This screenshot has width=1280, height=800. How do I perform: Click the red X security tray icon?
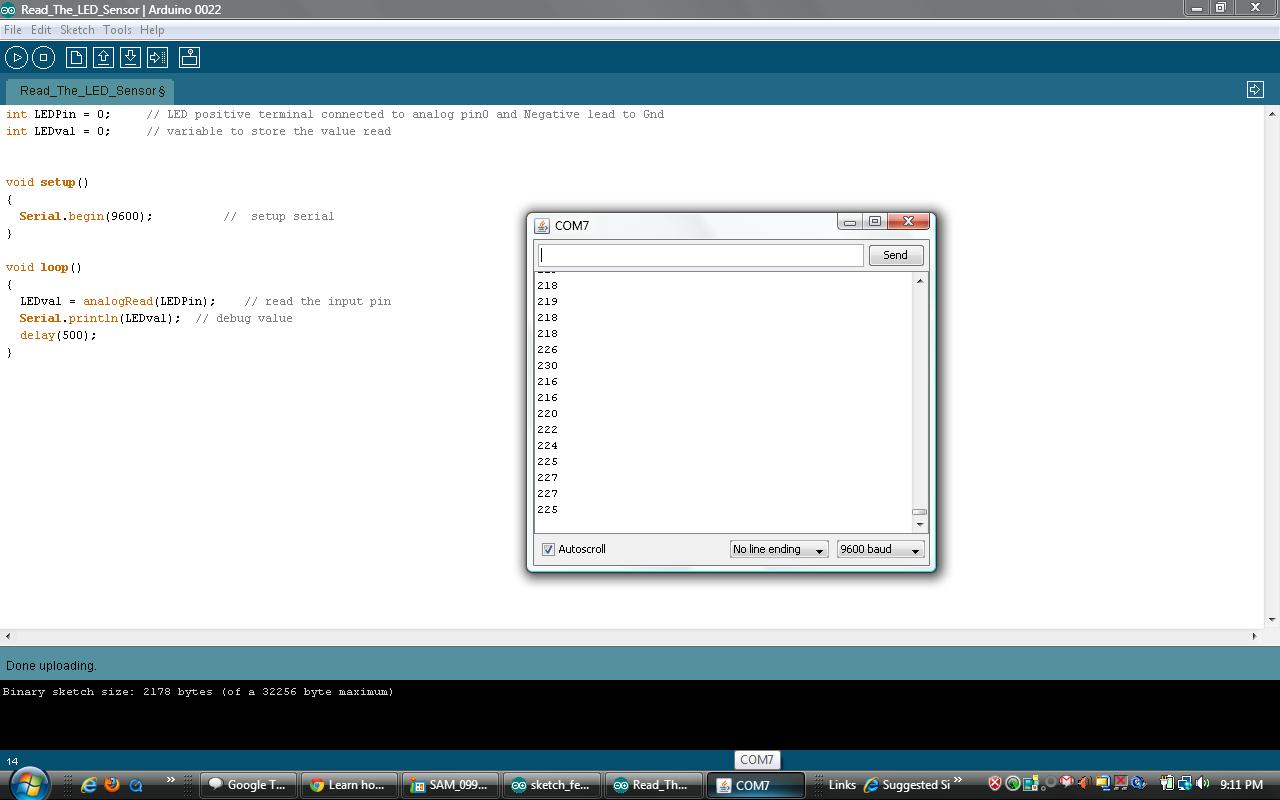pos(995,784)
